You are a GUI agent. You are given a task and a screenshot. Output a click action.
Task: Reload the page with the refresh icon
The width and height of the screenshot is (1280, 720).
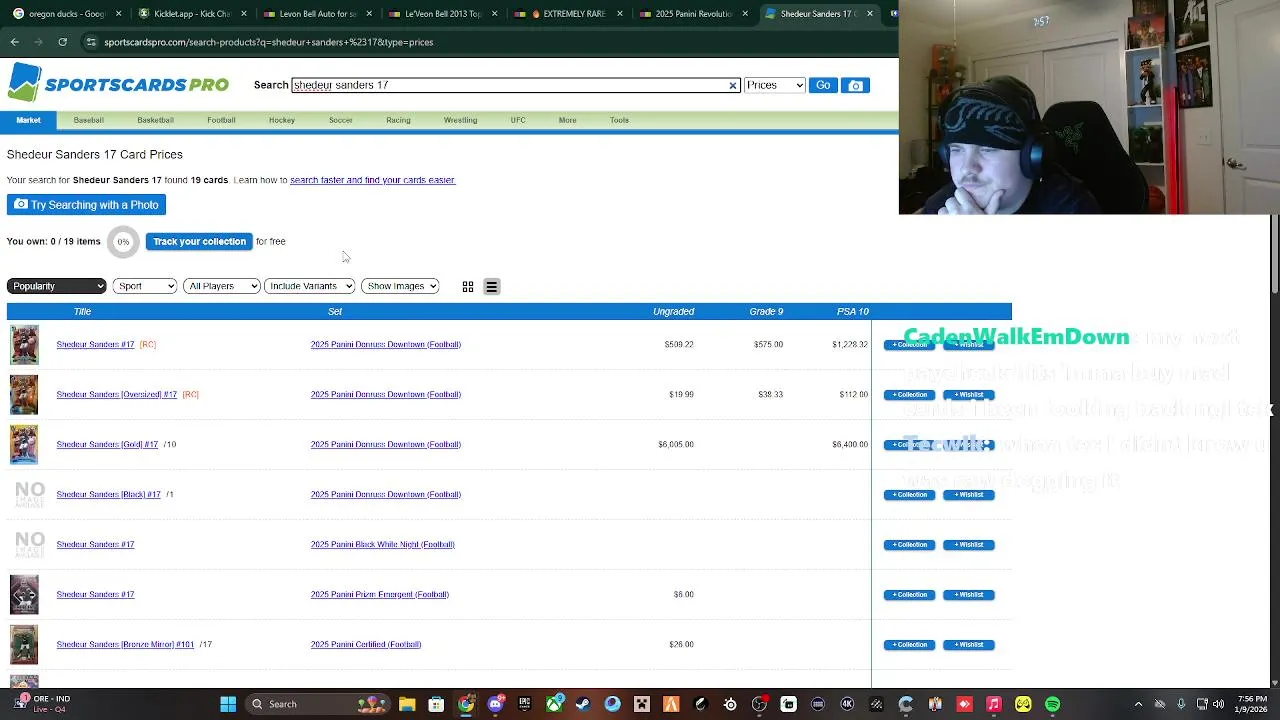pos(62,42)
